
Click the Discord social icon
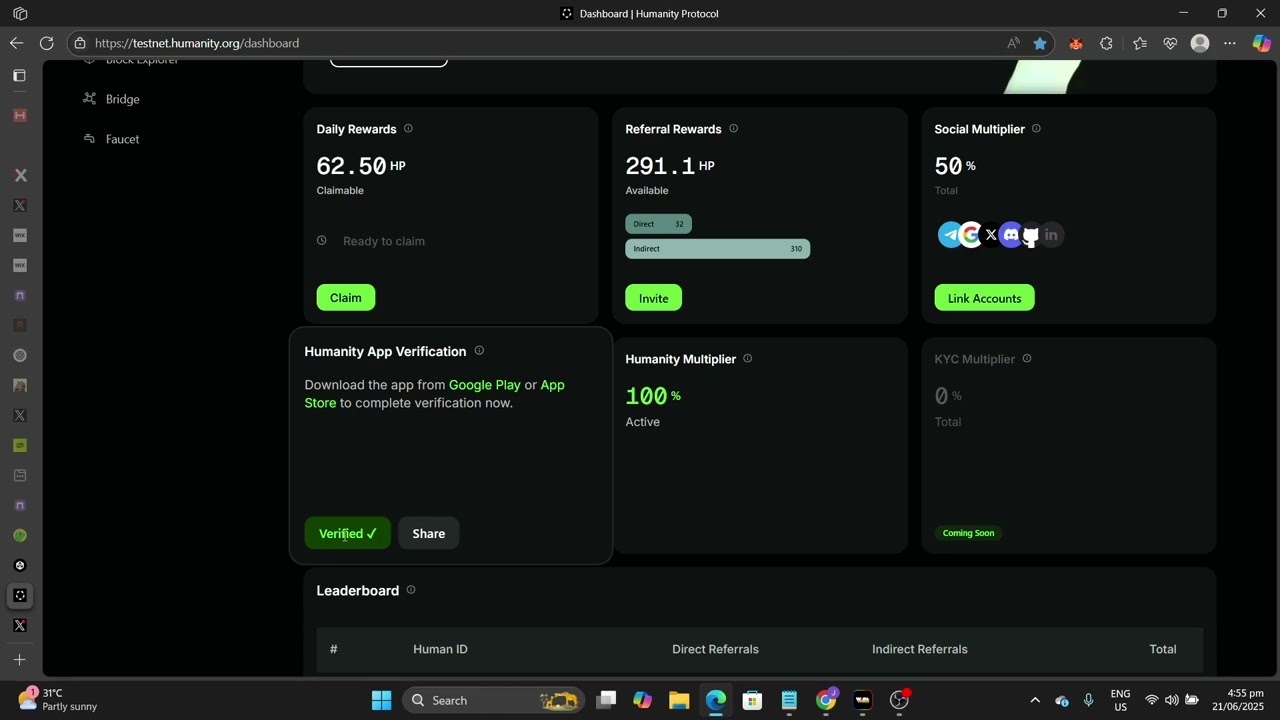[1011, 235]
